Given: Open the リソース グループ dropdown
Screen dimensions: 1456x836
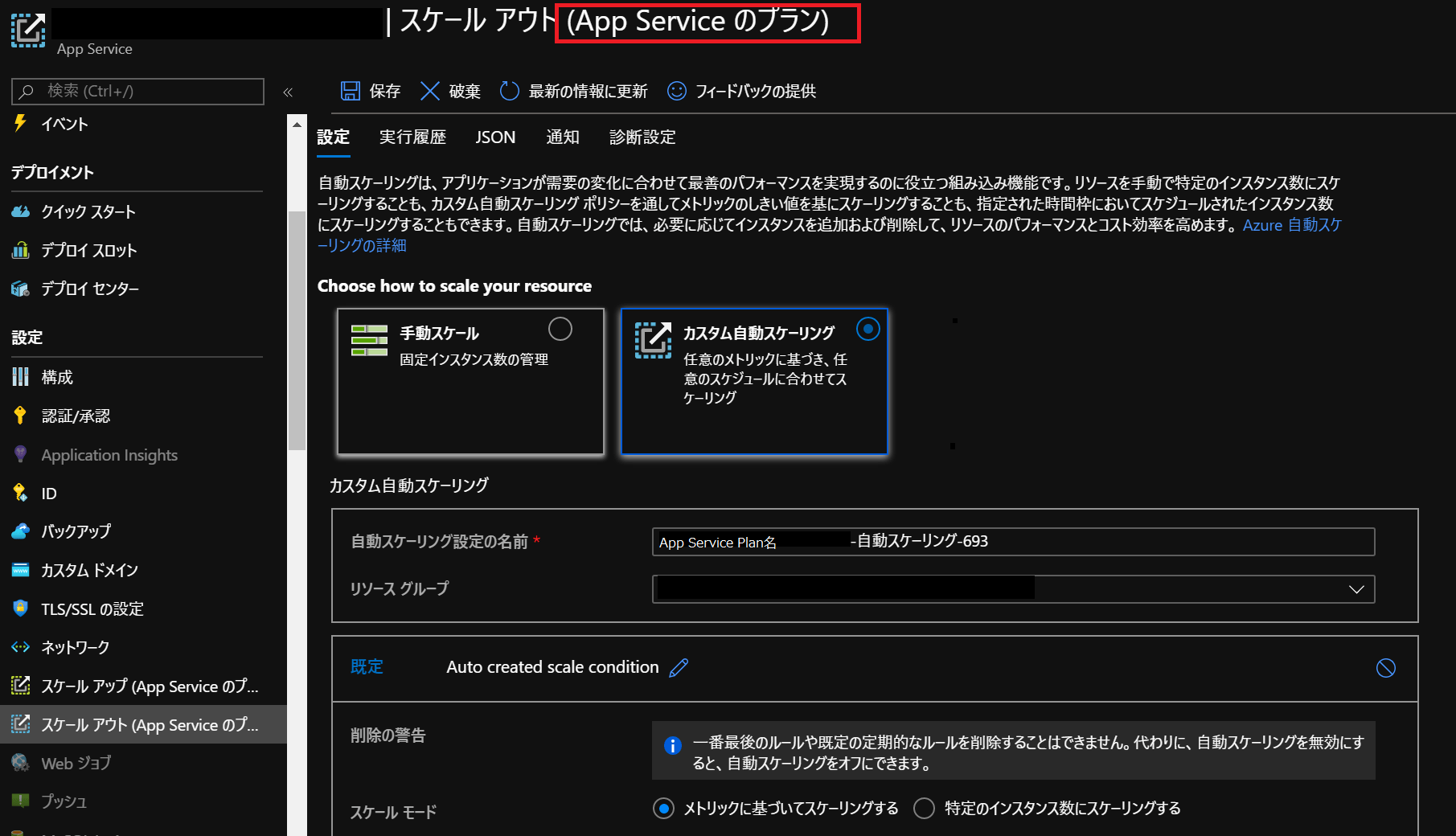Looking at the screenshot, I should coord(1013,589).
